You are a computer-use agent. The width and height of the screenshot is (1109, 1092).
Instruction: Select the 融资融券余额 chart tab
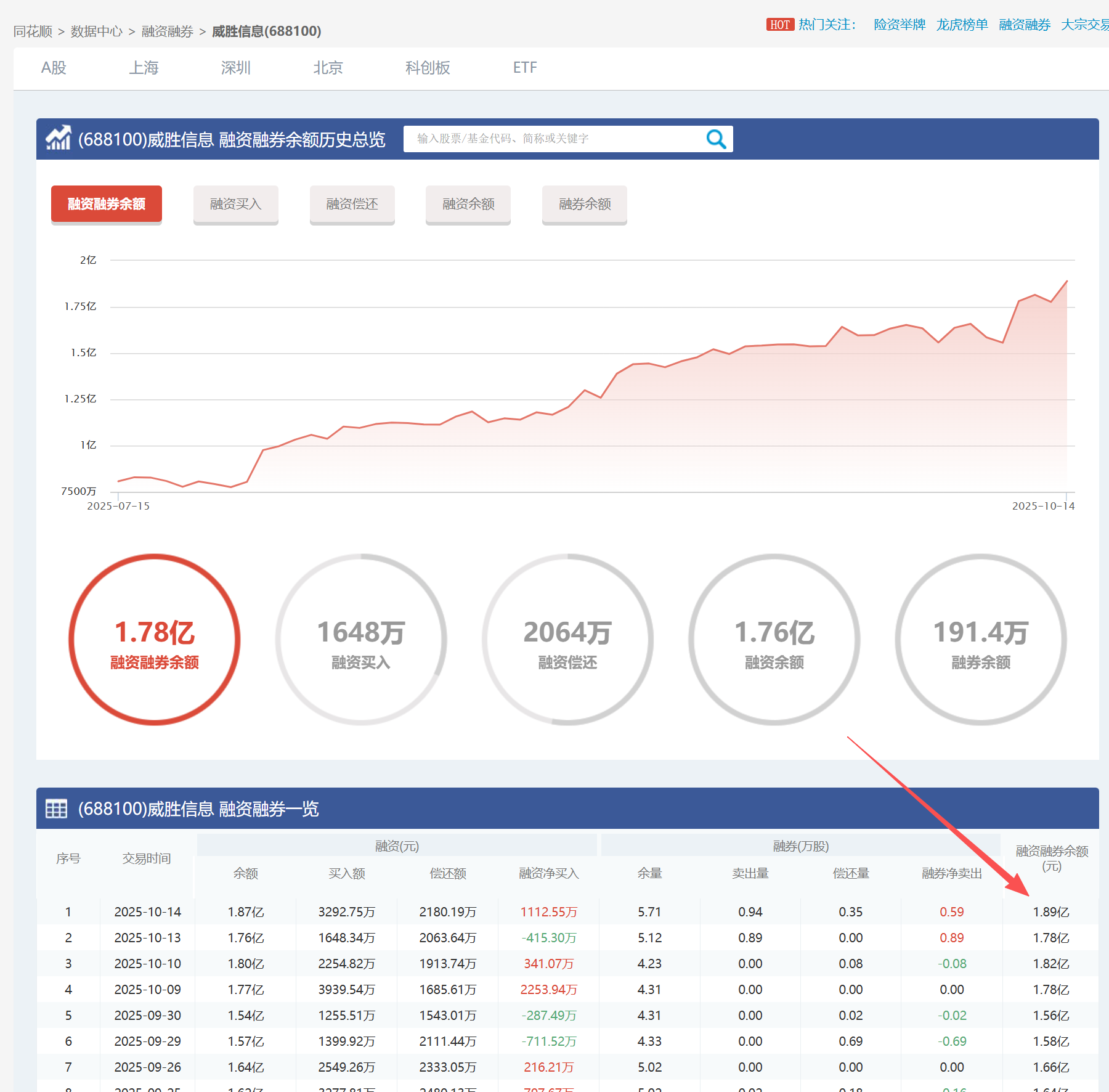pos(107,204)
